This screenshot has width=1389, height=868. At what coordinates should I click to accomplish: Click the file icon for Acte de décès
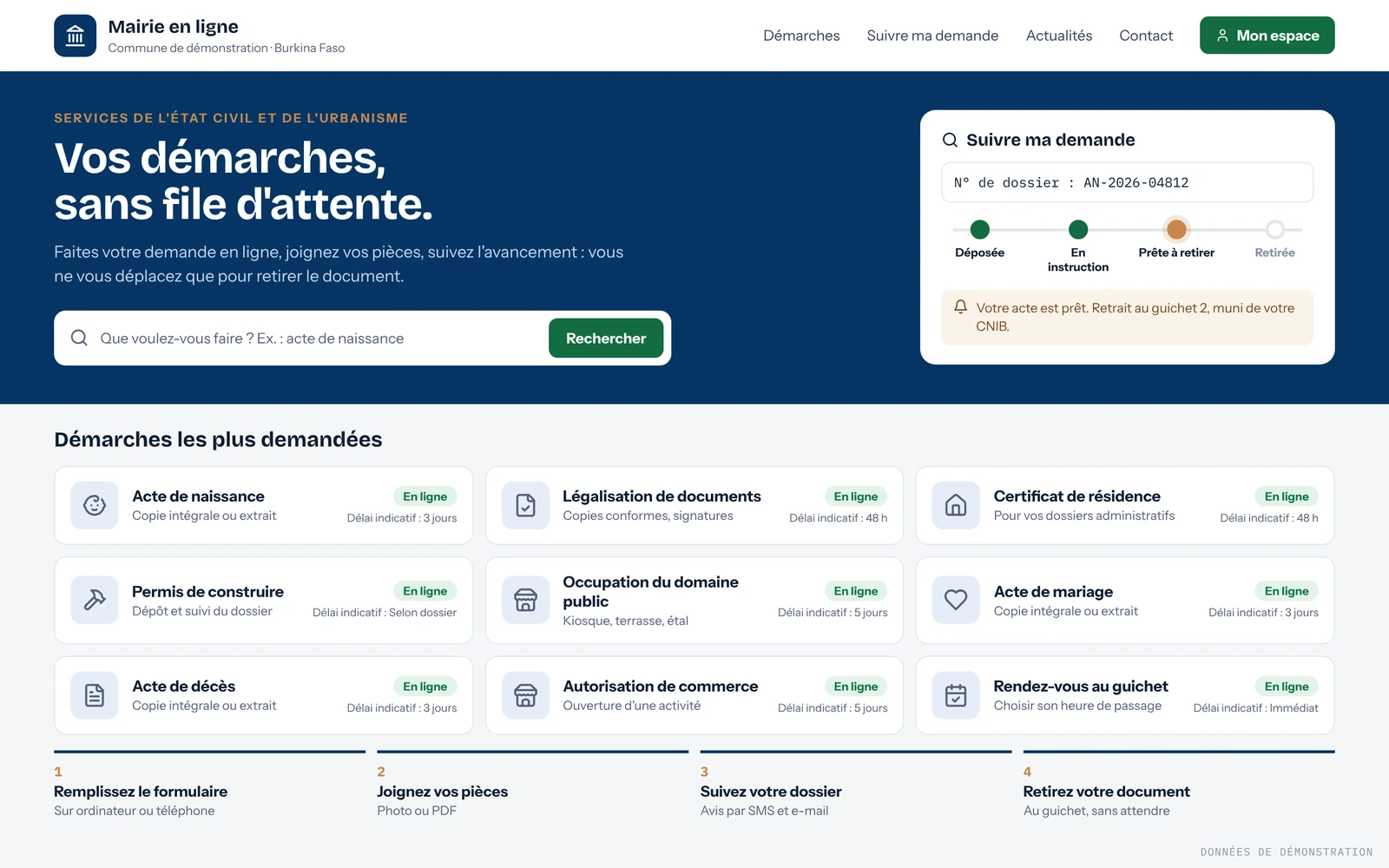point(95,695)
